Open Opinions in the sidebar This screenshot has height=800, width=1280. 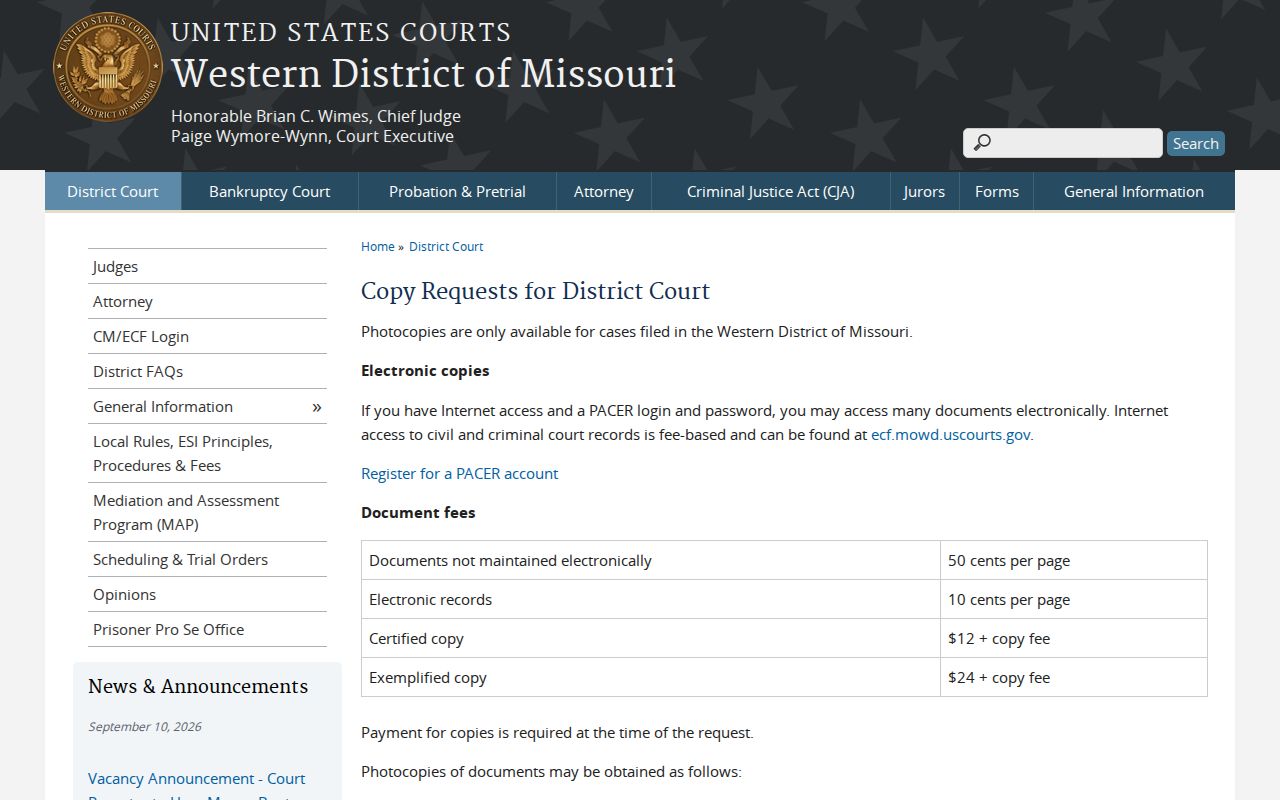pyautogui.click(x=207, y=594)
